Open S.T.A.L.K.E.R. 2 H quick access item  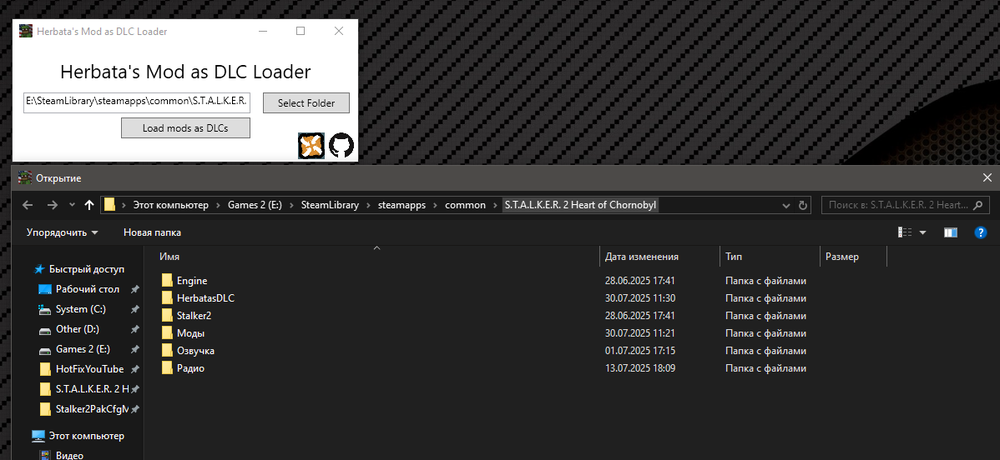click(x=91, y=389)
